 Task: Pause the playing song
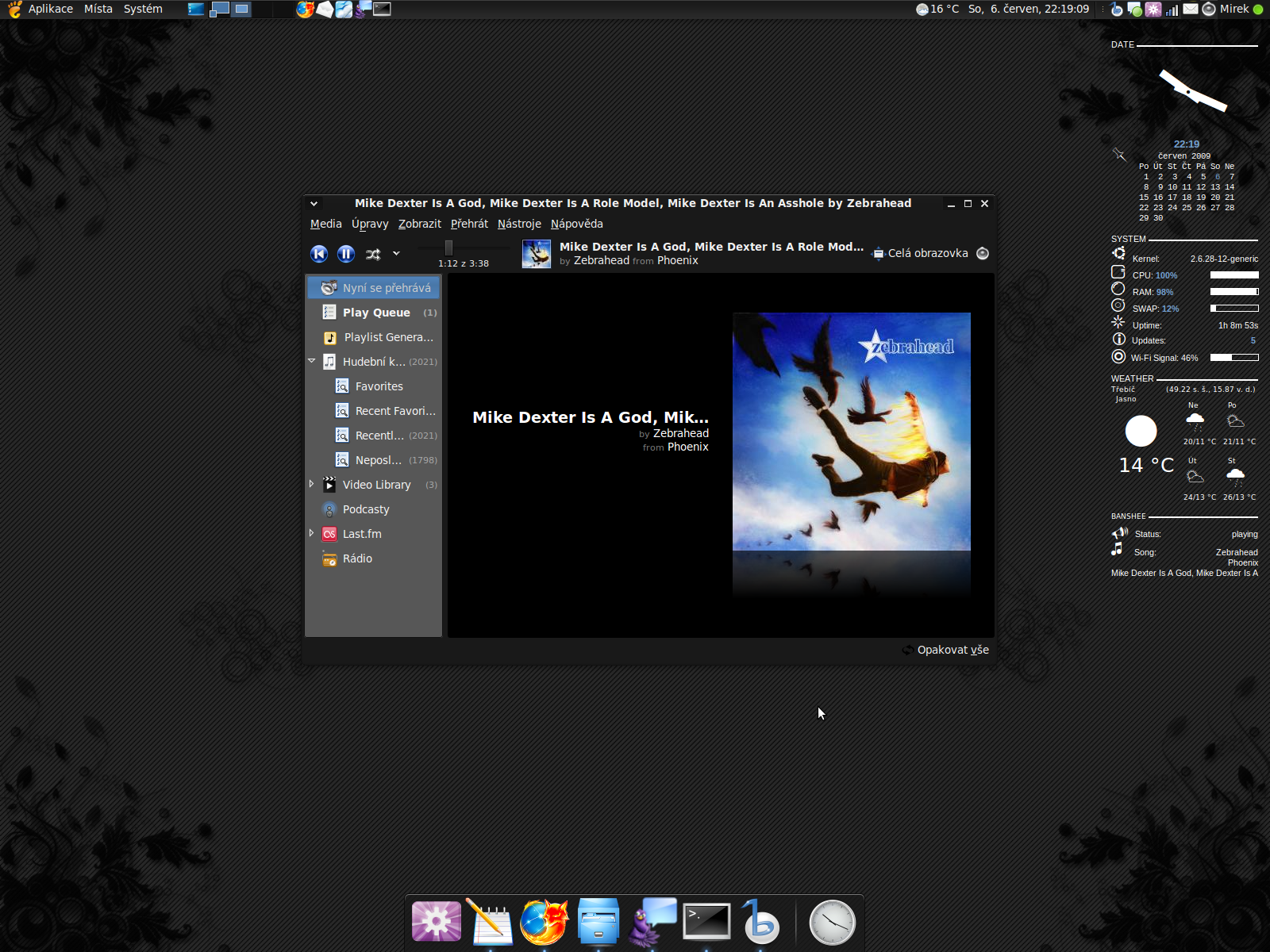pyautogui.click(x=346, y=254)
